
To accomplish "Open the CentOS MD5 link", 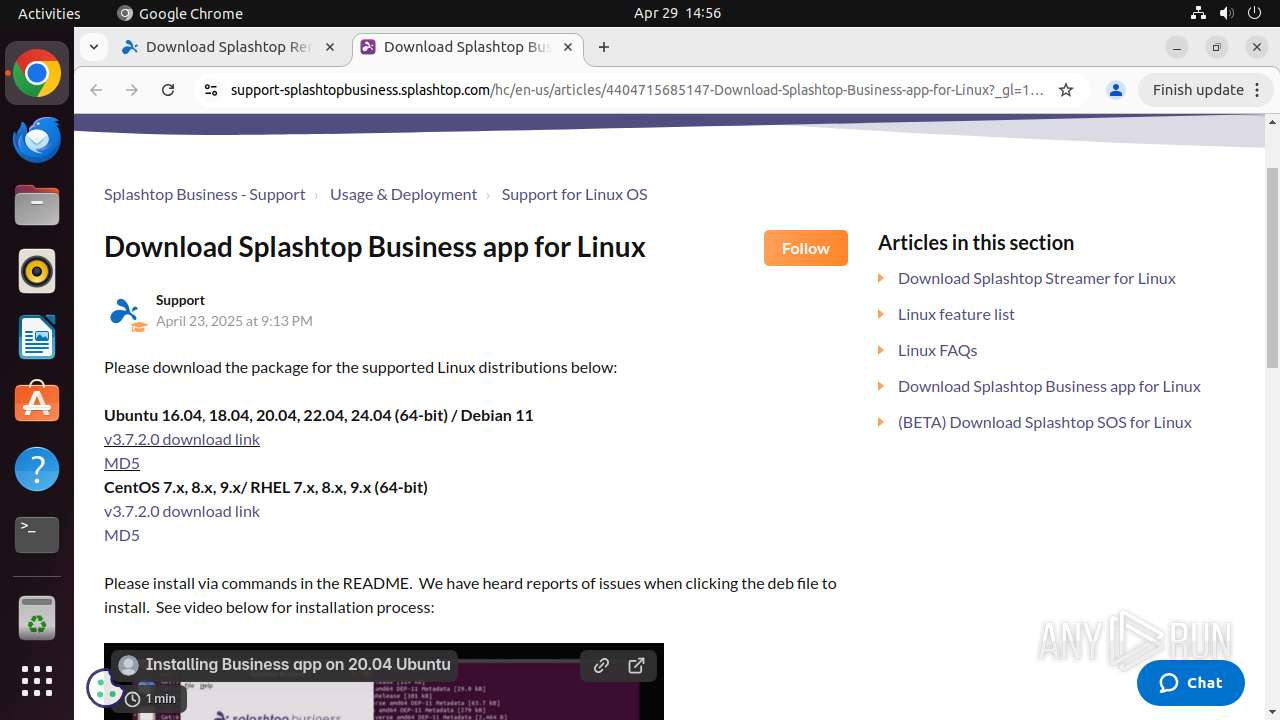I will pyautogui.click(x=122, y=535).
